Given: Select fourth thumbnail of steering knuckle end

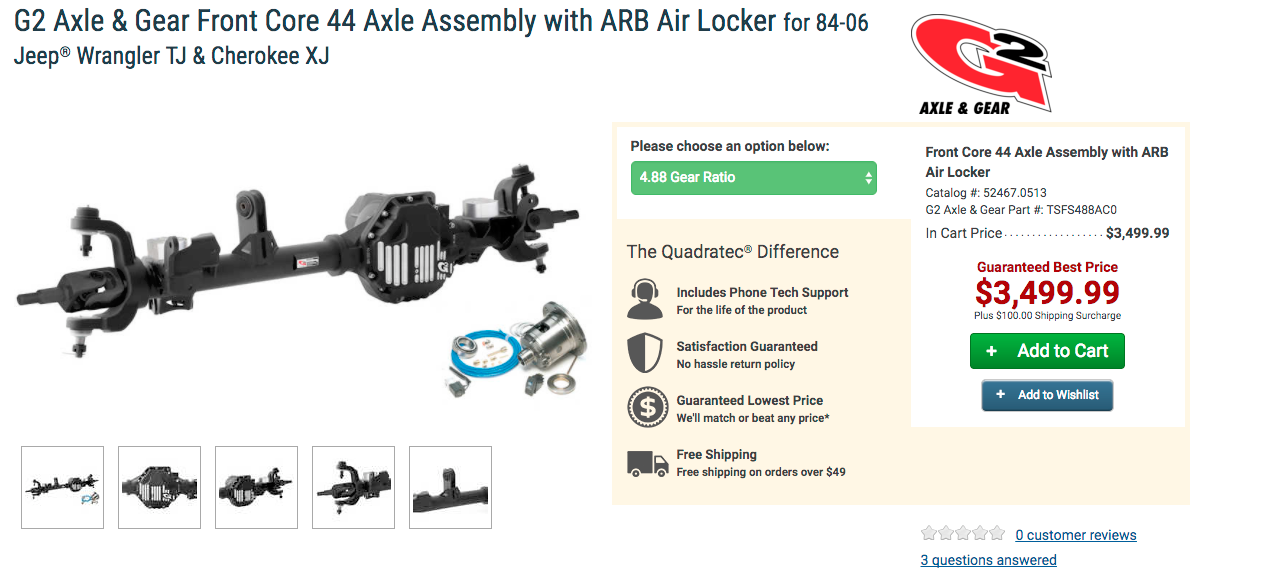Looking at the screenshot, I should [353, 487].
